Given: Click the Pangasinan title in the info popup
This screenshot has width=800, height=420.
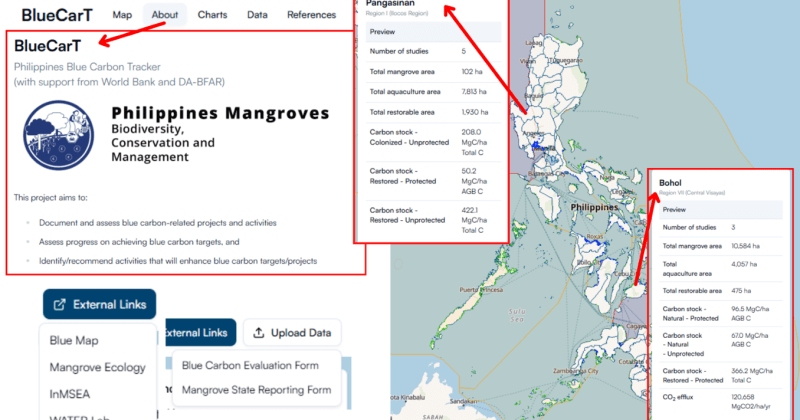Looking at the screenshot, I should 397,3.
